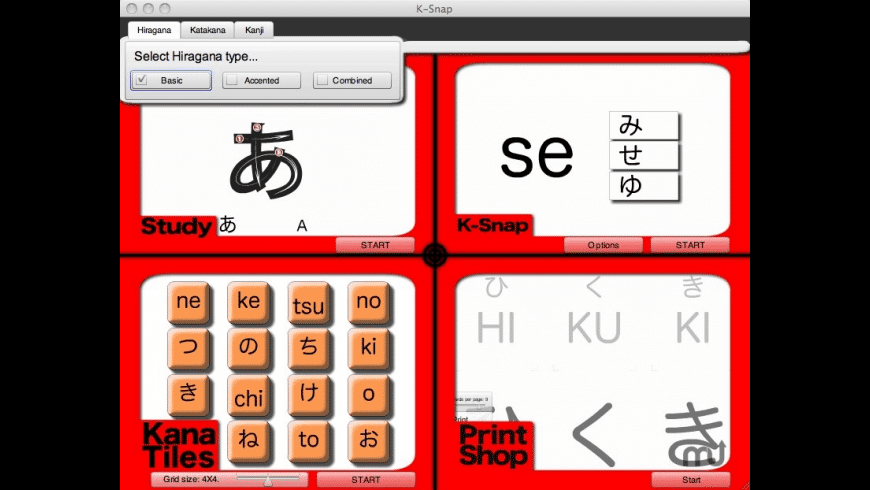Pick the の kana tile
Screen dimensions: 870x490
point(249,348)
